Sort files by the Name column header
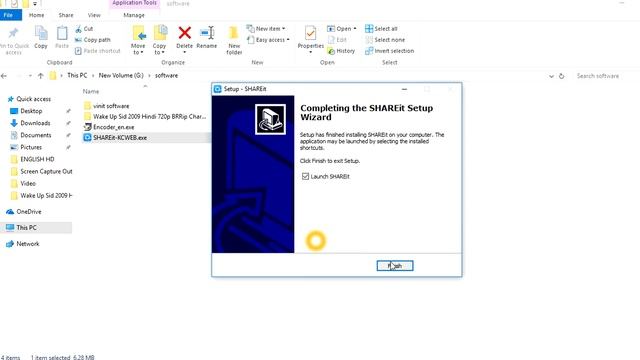This screenshot has width=640, height=360. (91, 91)
